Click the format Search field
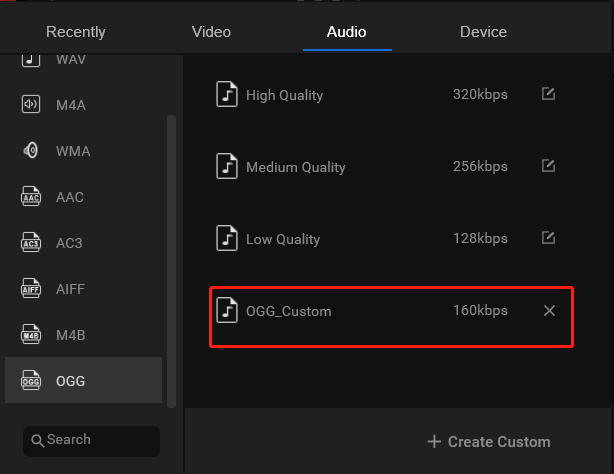This screenshot has width=614, height=474. 91,441
